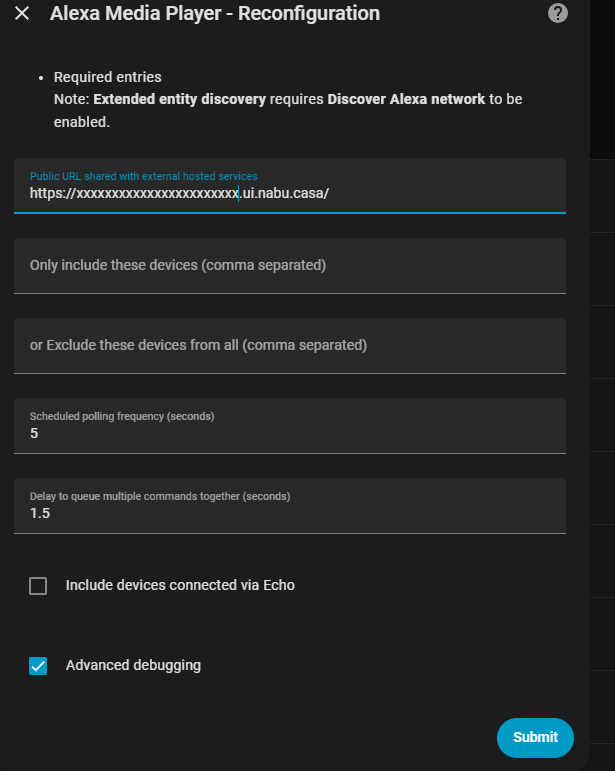
Task: Click the 'Required entries' bullet text
Action: click(x=107, y=77)
